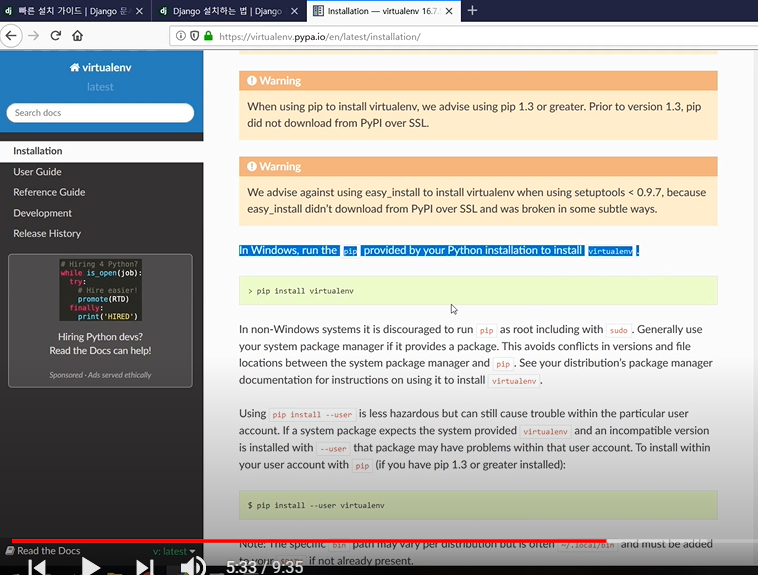This screenshot has width=758, height=575.
Task: Click the address bar URL
Action: coord(320,36)
